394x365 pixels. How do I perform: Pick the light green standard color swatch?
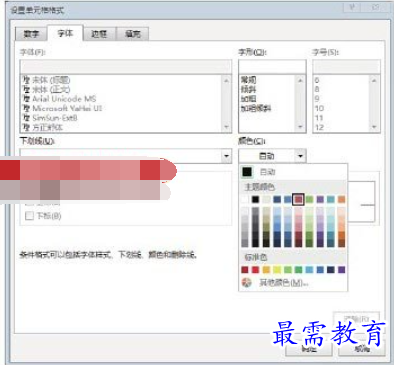[288, 270]
